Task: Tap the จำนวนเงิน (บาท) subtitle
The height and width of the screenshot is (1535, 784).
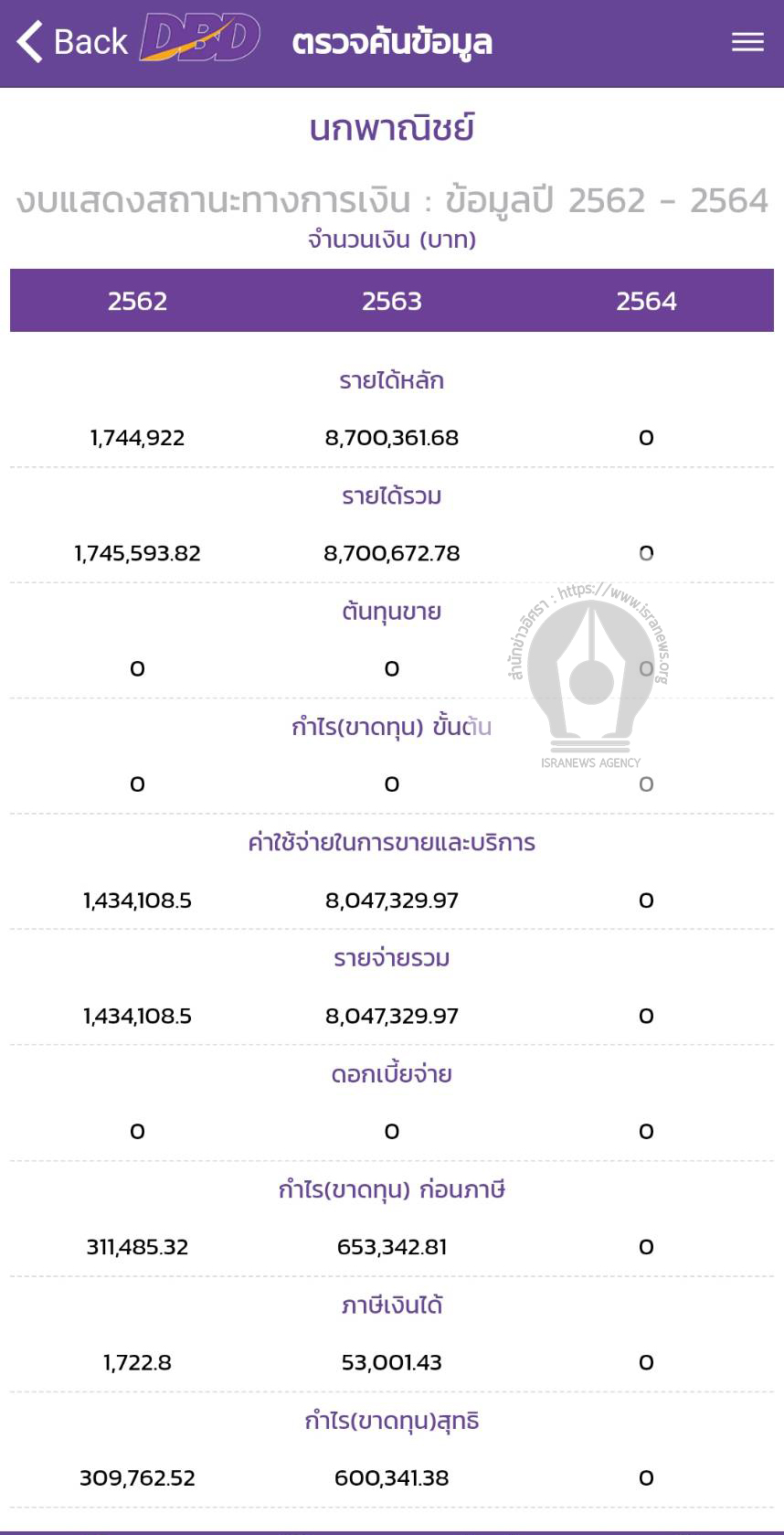Action: (x=391, y=240)
